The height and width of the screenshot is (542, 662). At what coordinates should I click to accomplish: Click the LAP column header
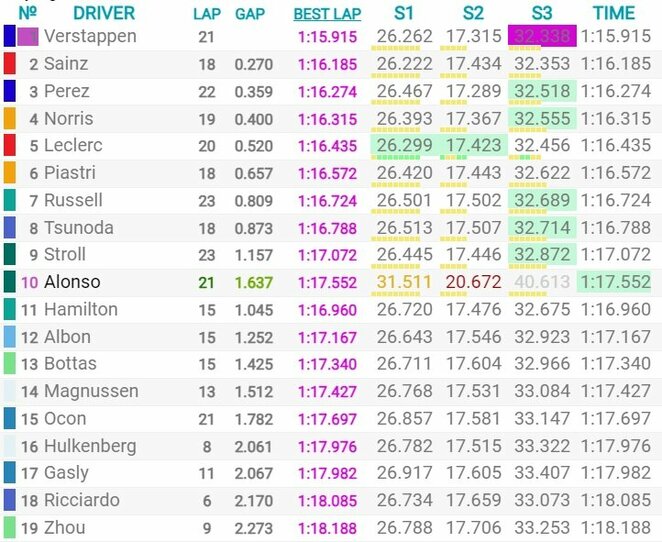(x=206, y=14)
